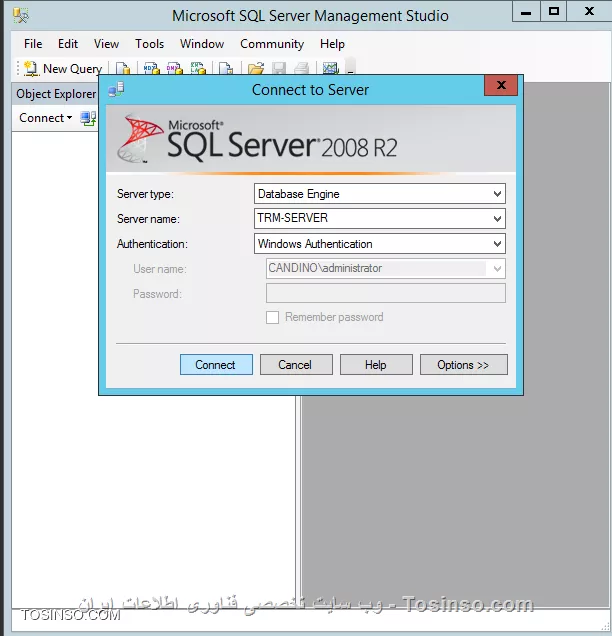The height and width of the screenshot is (636, 612).
Task: Open the Community menu
Action: pyautogui.click(x=272, y=44)
